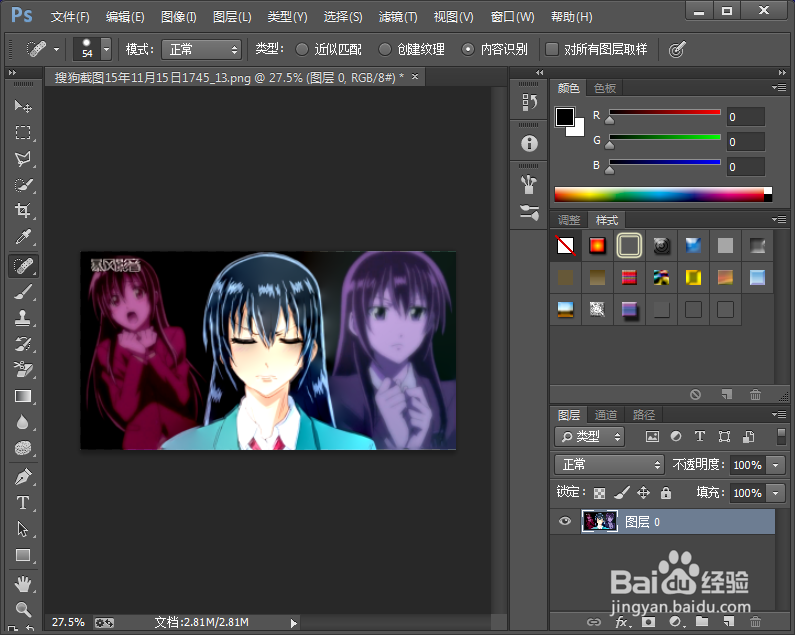Delete layer with trash icon in Layers panel
The width and height of the screenshot is (795, 635).
pyautogui.click(x=755, y=622)
